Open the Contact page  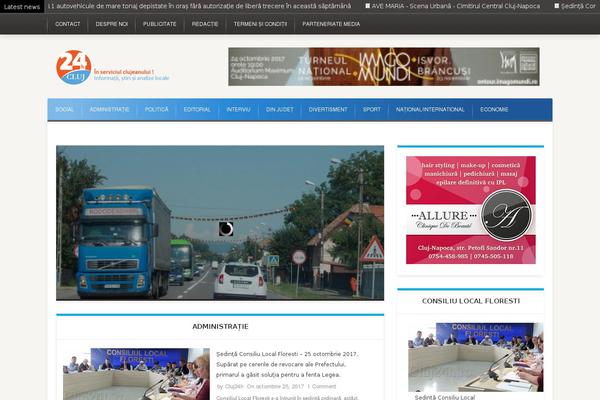(x=68, y=24)
